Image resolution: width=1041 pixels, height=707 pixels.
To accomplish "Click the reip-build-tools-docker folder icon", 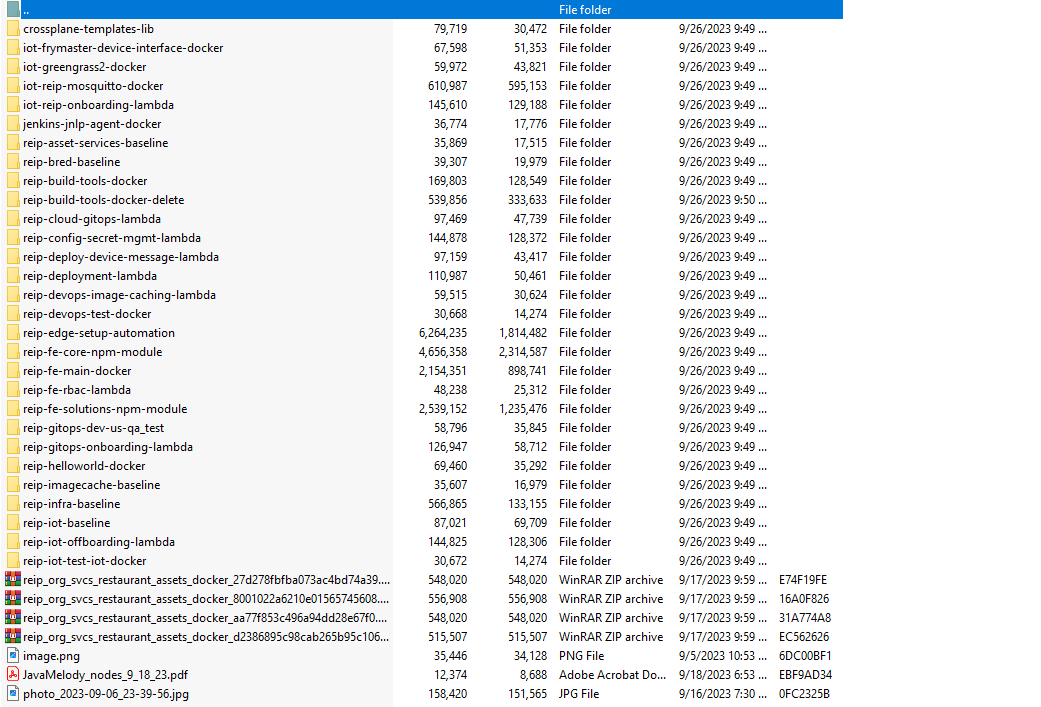I will tap(13, 181).
